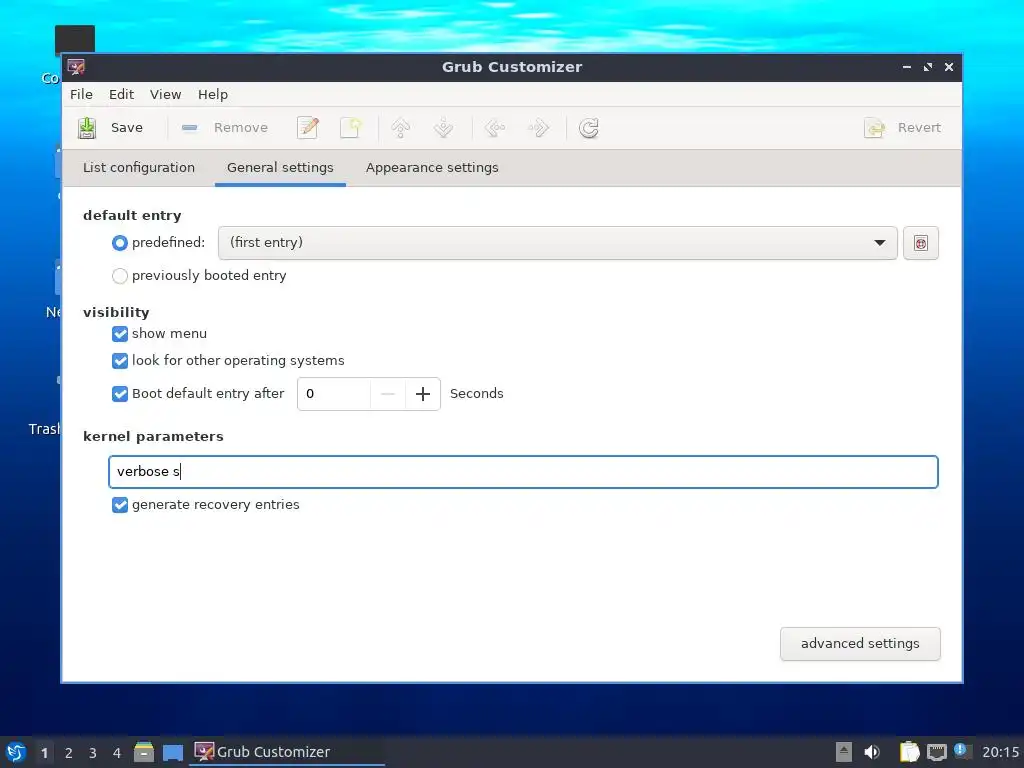Minimize the Grub Customizer window

click(906, 67)
